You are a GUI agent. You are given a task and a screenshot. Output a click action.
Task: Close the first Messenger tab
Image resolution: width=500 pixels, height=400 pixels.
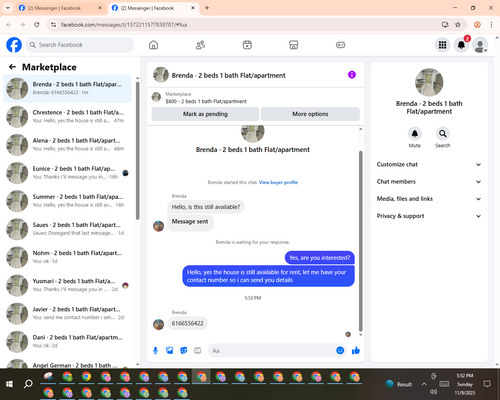point(100,8)
